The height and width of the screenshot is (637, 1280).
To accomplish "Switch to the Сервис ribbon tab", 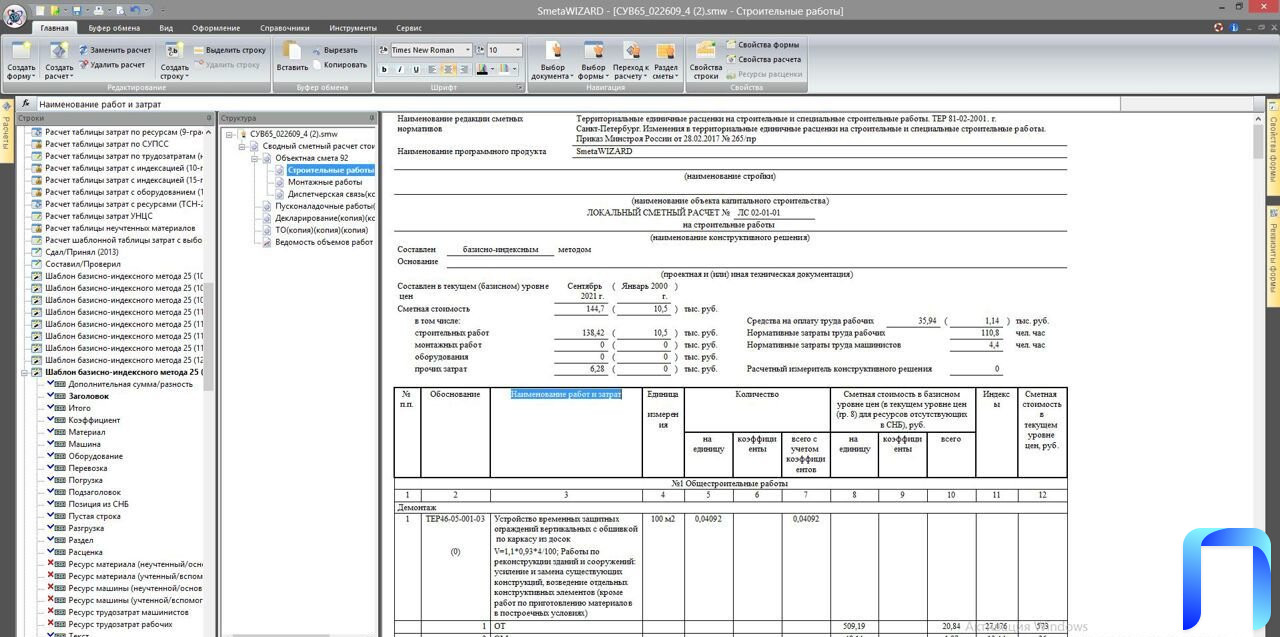I will coord(408,28).
